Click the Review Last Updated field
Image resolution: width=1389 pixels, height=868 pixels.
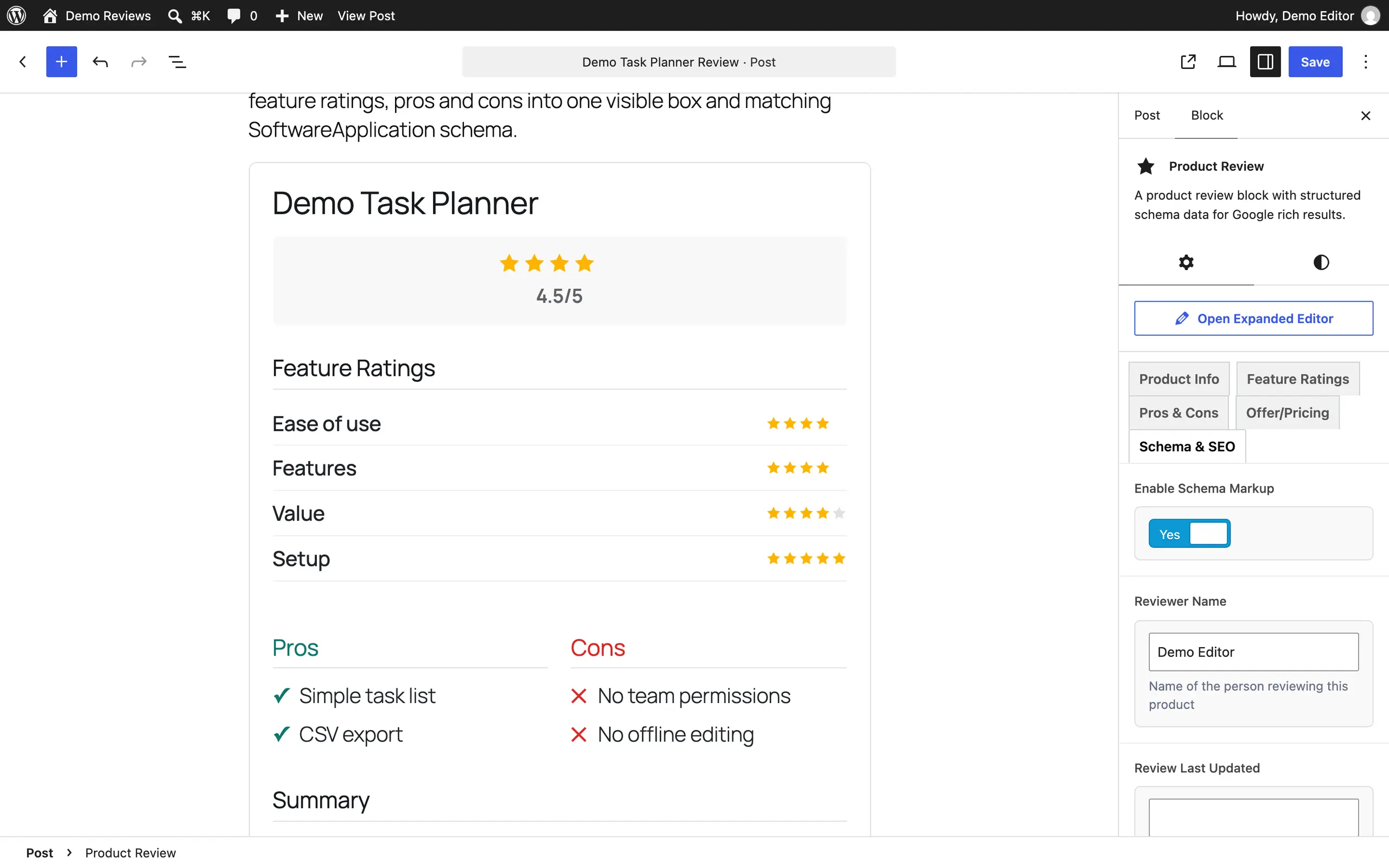(x=1253, y=818)
